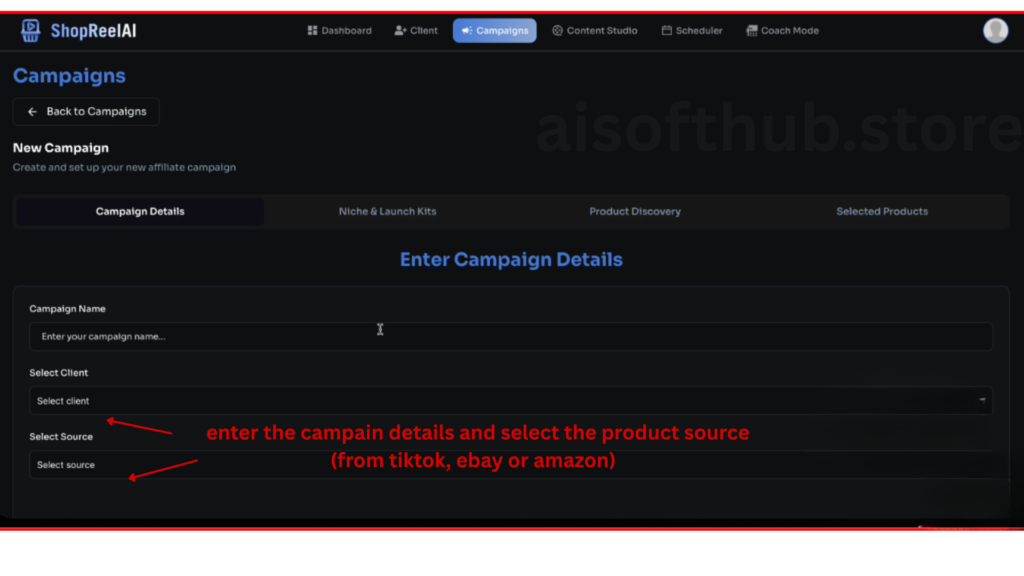
Task: Click the ShopReelAI logo icon
Action: point(31,31)
